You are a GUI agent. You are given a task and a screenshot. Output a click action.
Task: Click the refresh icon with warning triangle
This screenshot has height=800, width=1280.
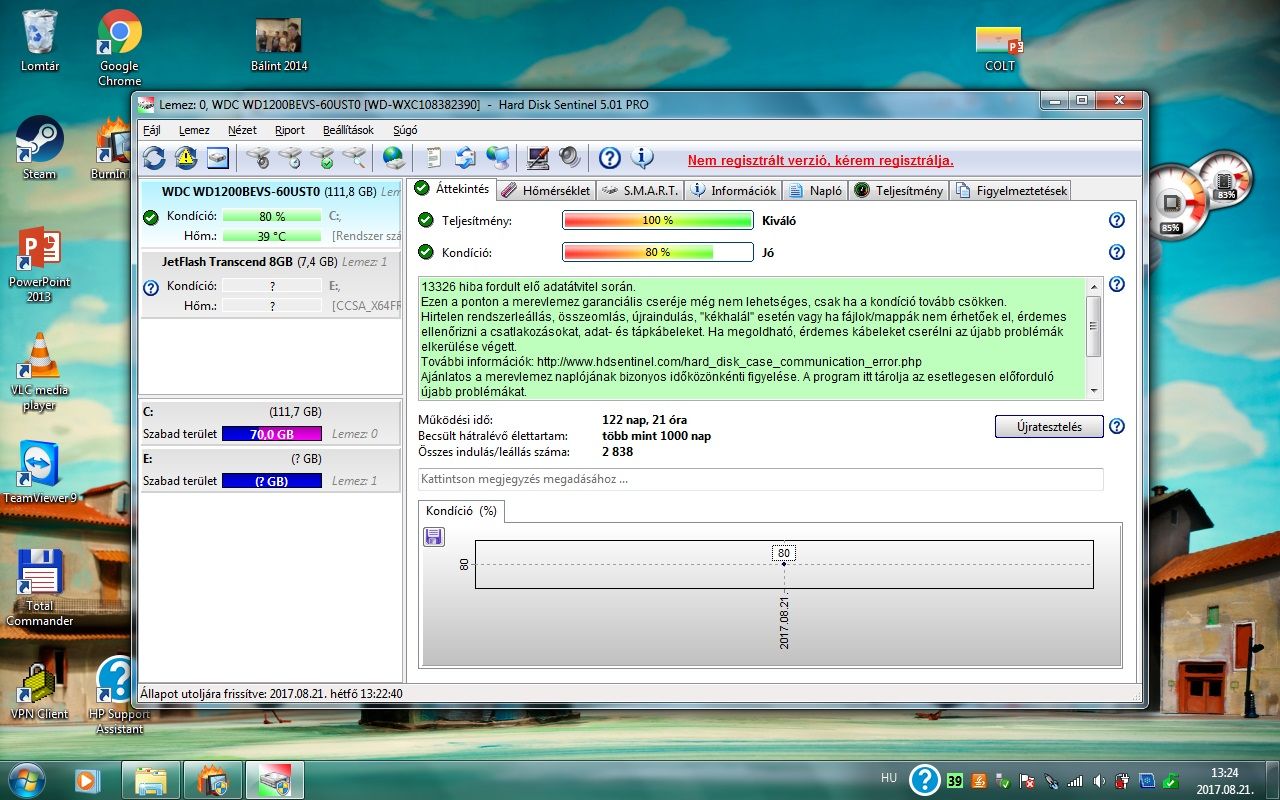point(186,158)
